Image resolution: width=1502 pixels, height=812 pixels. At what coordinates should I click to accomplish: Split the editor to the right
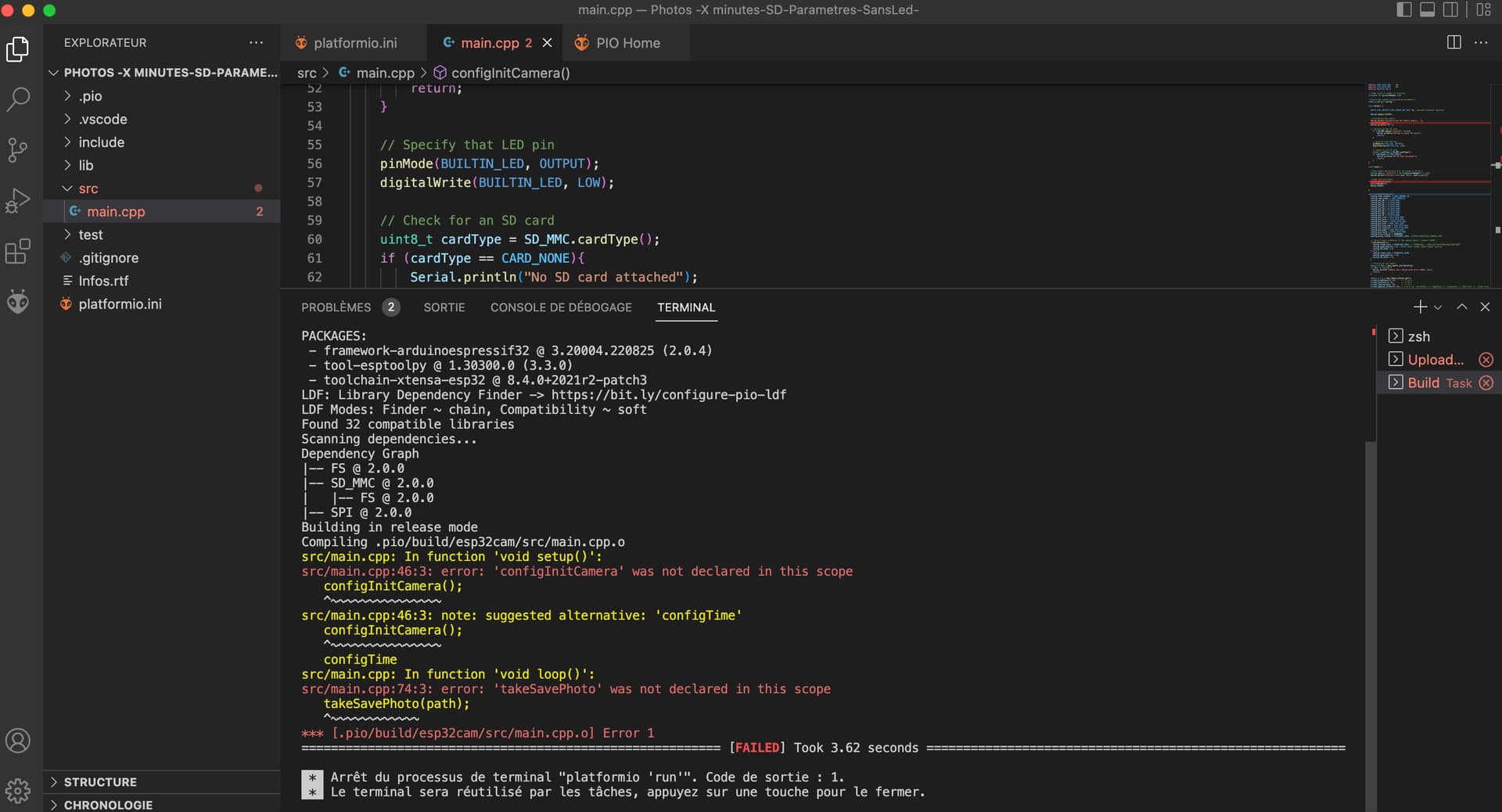tap(1453, 42)
